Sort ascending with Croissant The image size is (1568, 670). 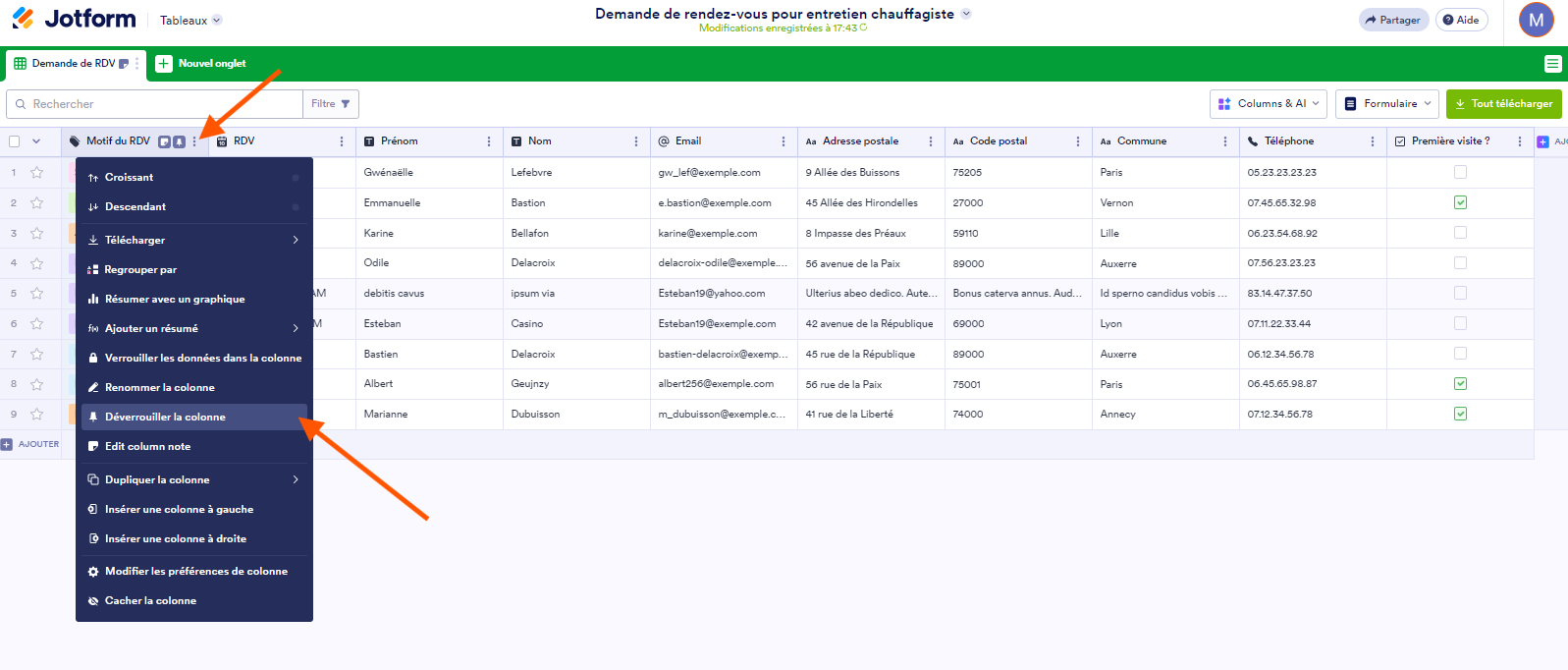pos(194,177)
